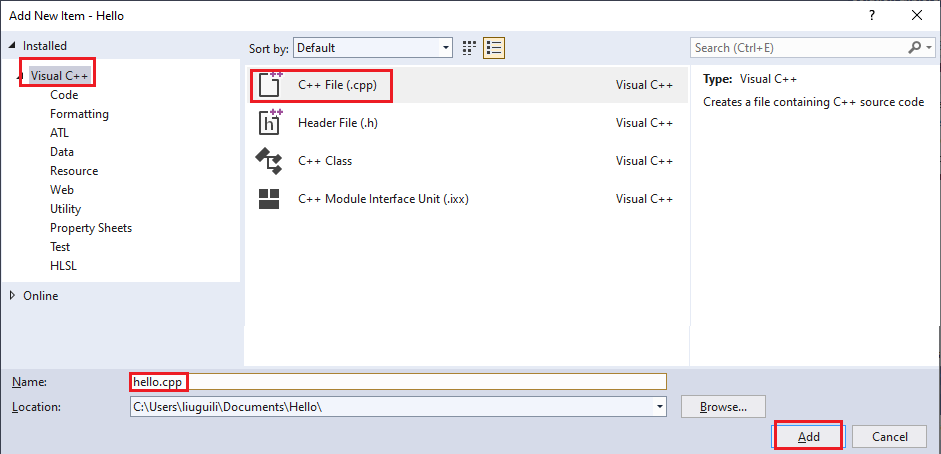Select the Code category under Visual C++
941x454 pixels.
64,95
